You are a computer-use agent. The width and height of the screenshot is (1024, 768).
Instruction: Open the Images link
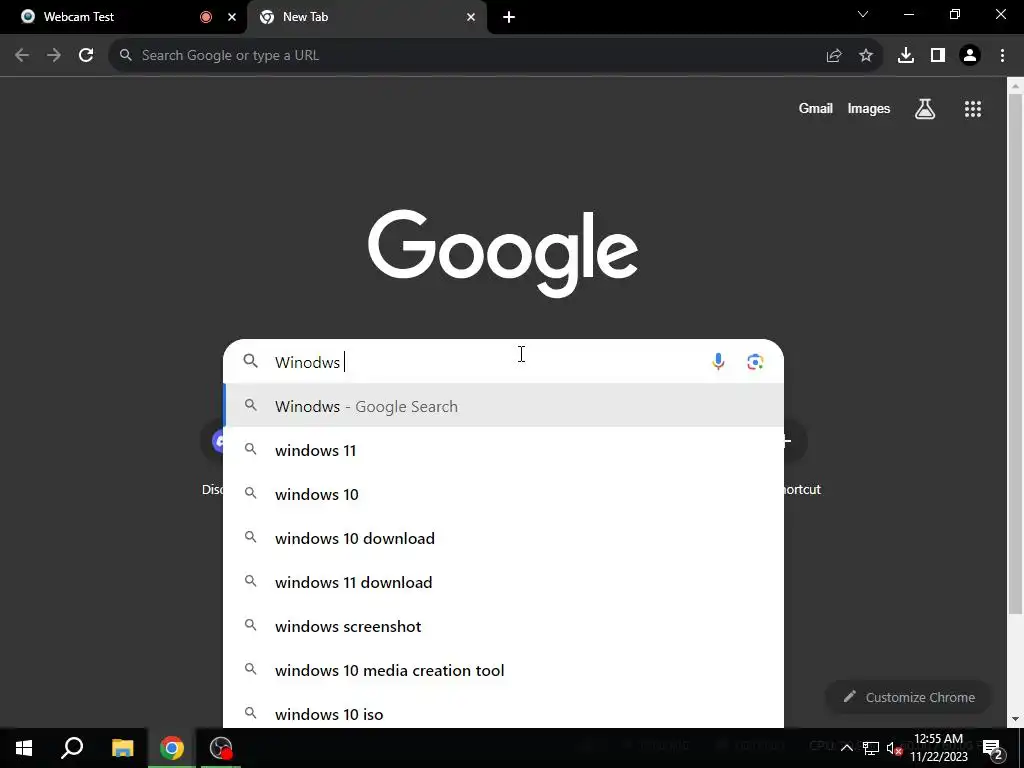click(869, 108)
